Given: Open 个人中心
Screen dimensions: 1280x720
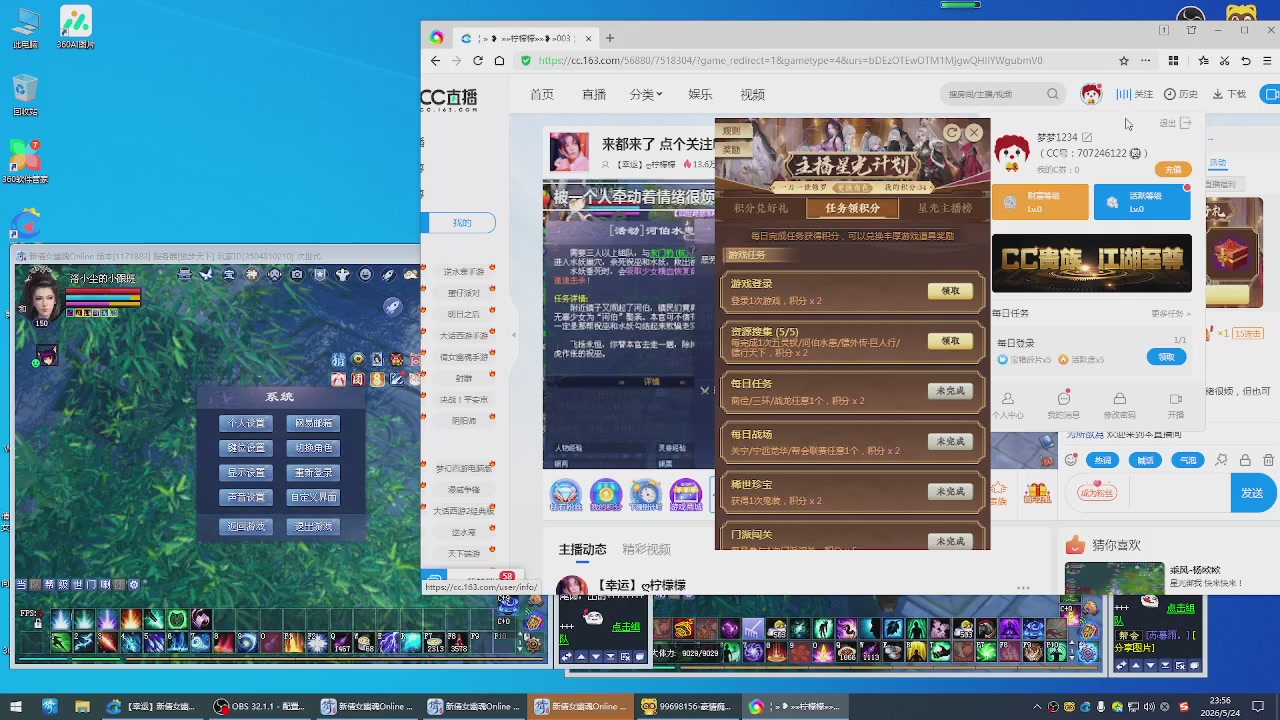Looking at the screenshot, I should 1007,405.
